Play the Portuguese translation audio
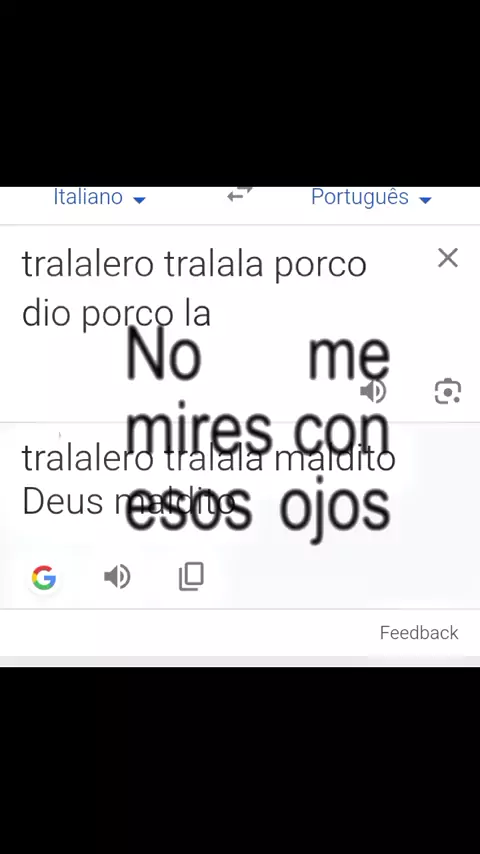480x854 pixels. tap(117, 576)
